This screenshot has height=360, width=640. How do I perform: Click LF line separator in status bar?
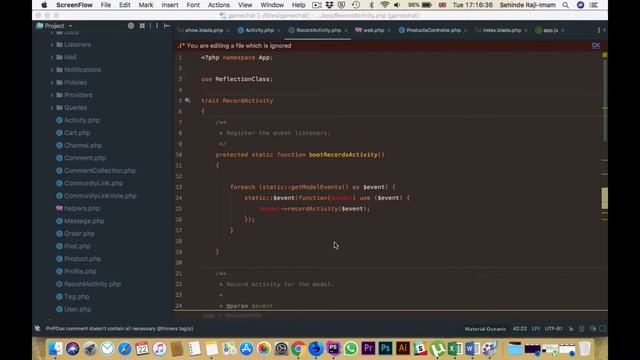click(536, 329)
